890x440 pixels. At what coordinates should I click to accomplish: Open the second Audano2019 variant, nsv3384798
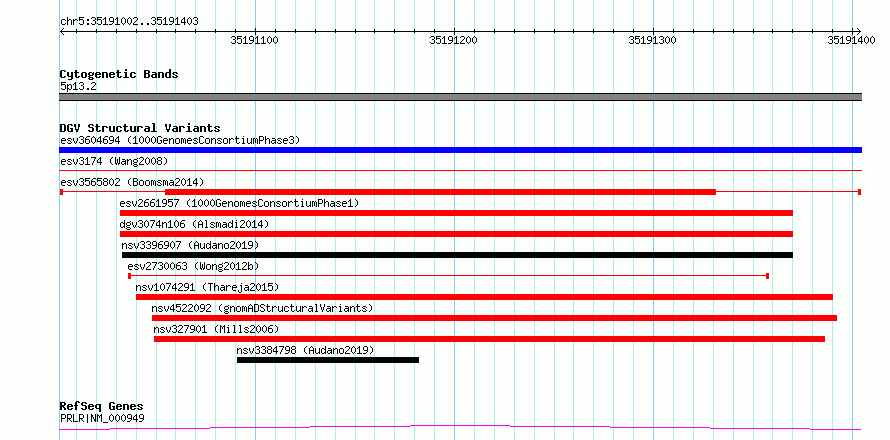coord(305,350)
